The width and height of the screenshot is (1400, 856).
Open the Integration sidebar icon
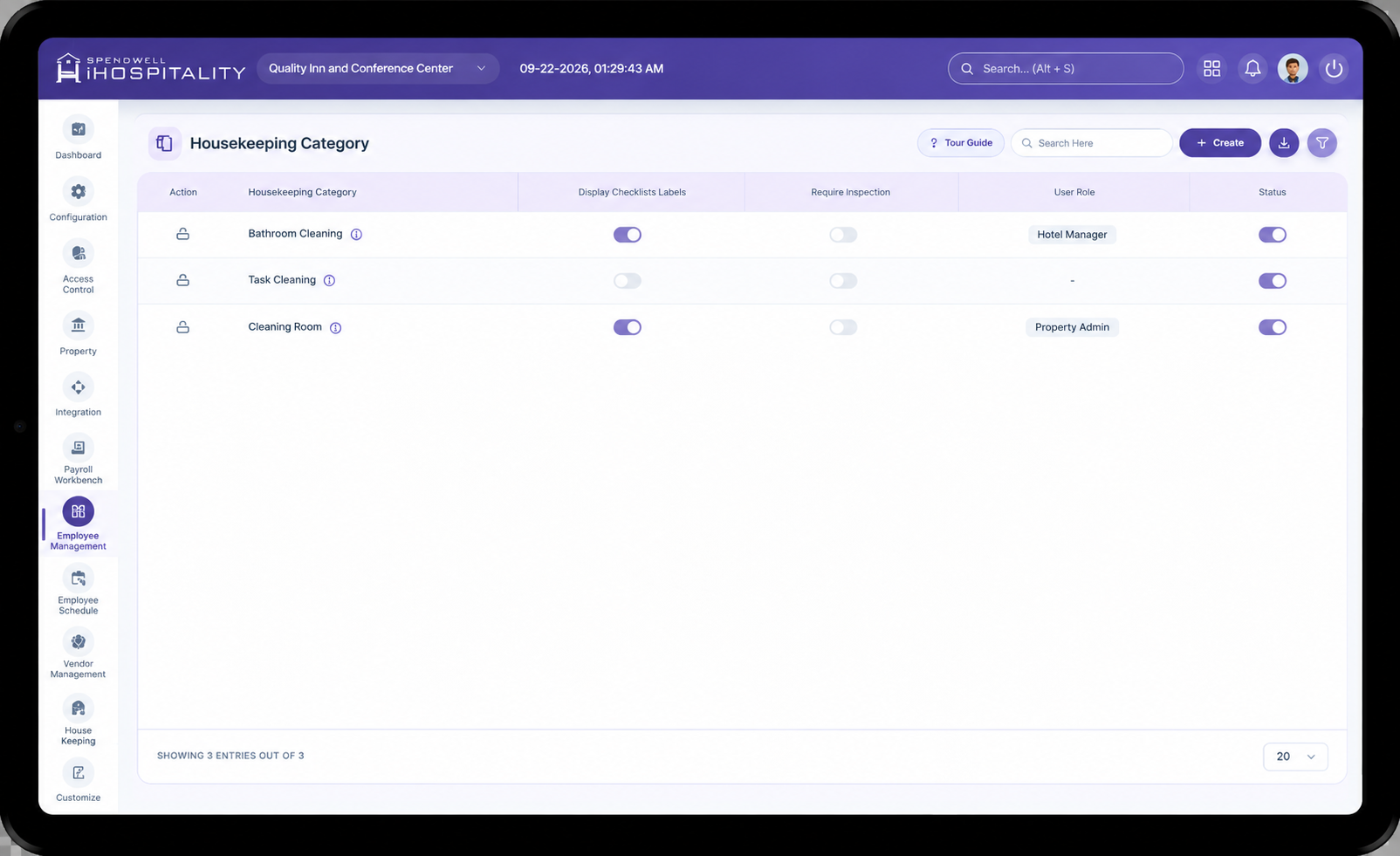[x=78, y=387]
